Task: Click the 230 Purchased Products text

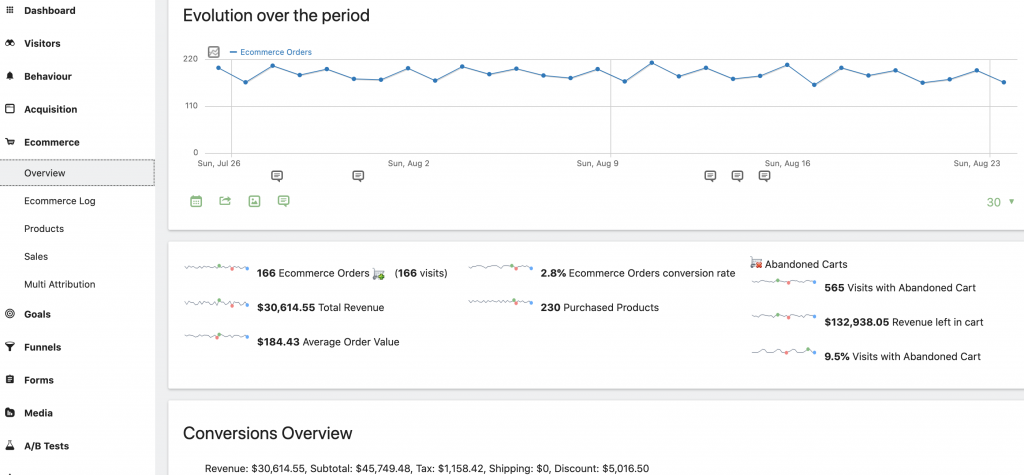Action: [x=600, y=308]
